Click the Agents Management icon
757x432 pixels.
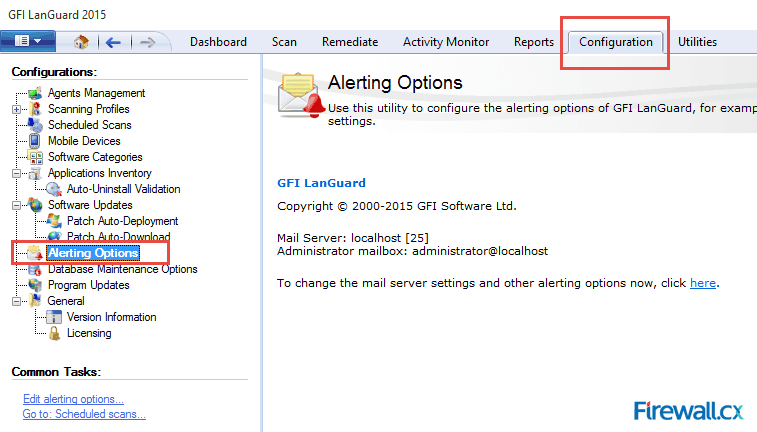(x=35, y=93)
